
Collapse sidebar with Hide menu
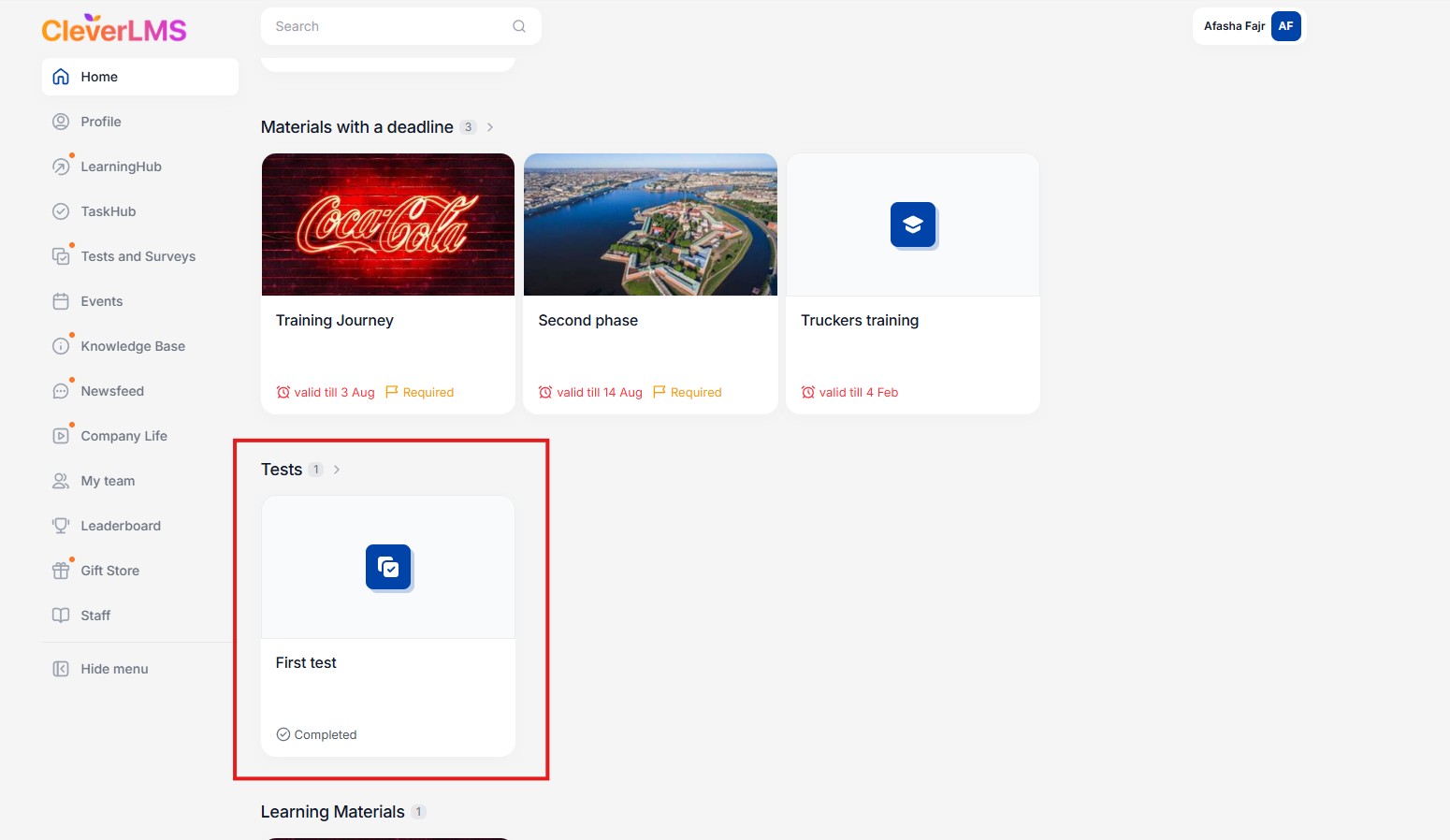click(140, 669)
